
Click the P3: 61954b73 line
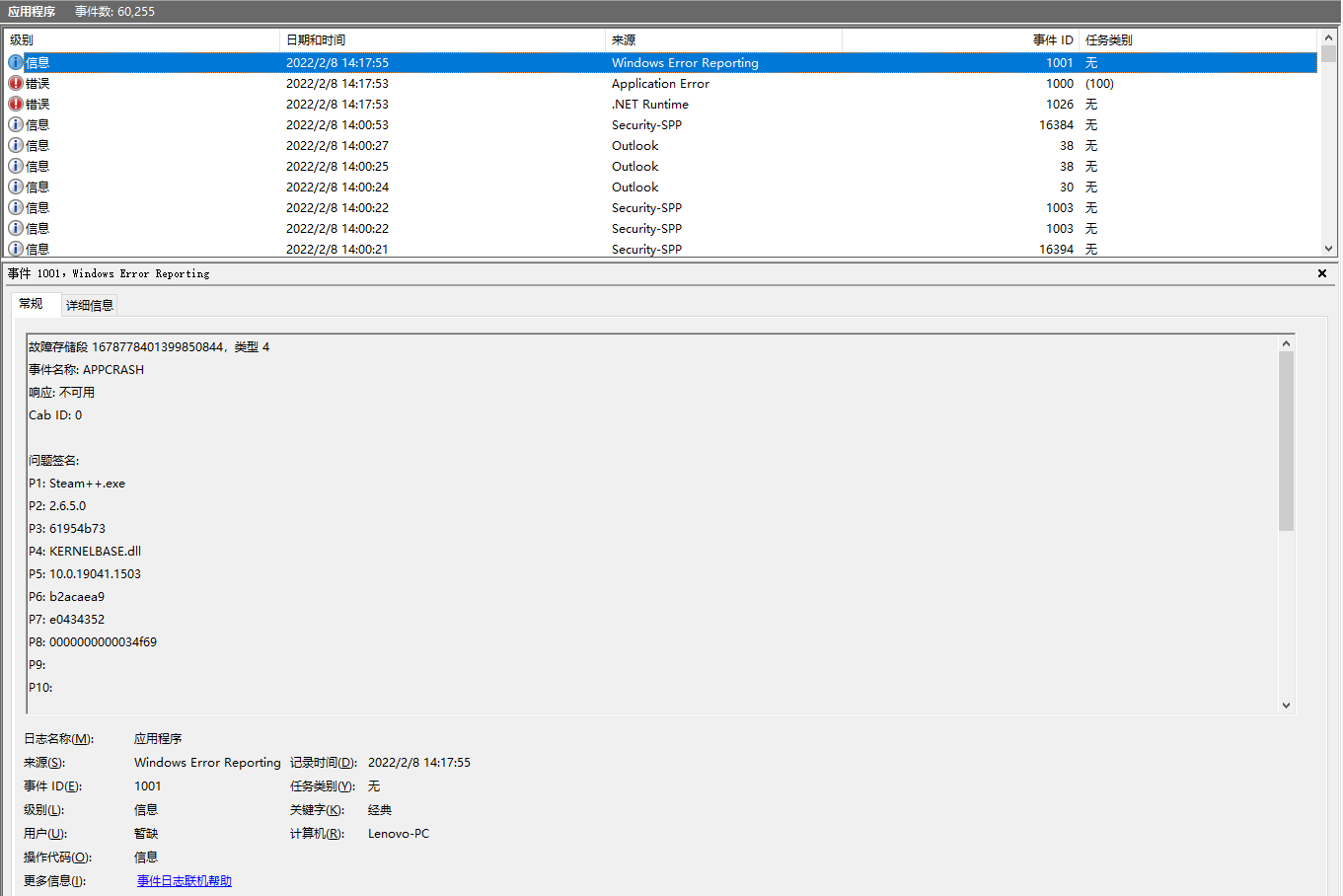point(67,529)
